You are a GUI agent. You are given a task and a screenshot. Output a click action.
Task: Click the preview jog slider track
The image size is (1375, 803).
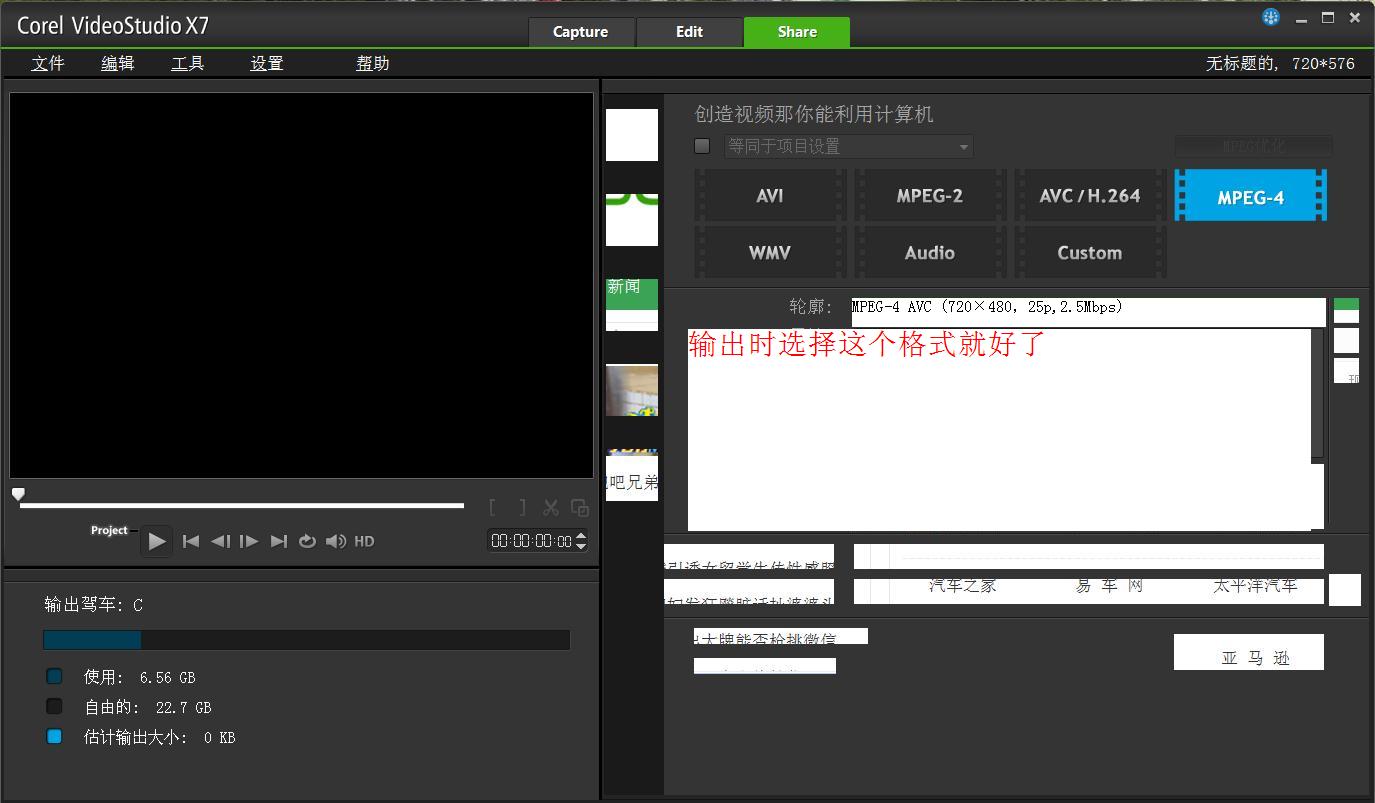coord(242,506)
